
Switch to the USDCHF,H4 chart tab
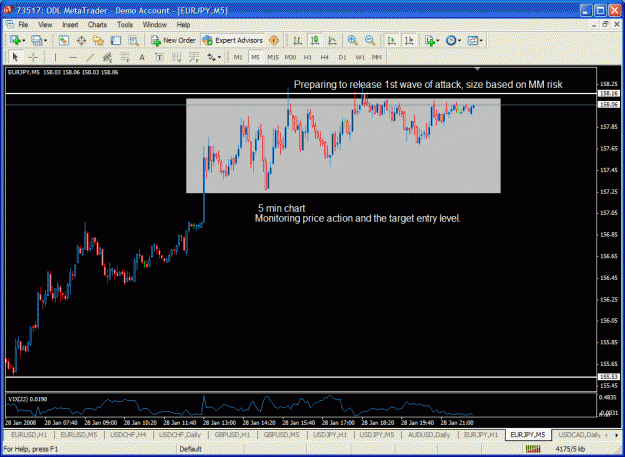coord(128,435)
